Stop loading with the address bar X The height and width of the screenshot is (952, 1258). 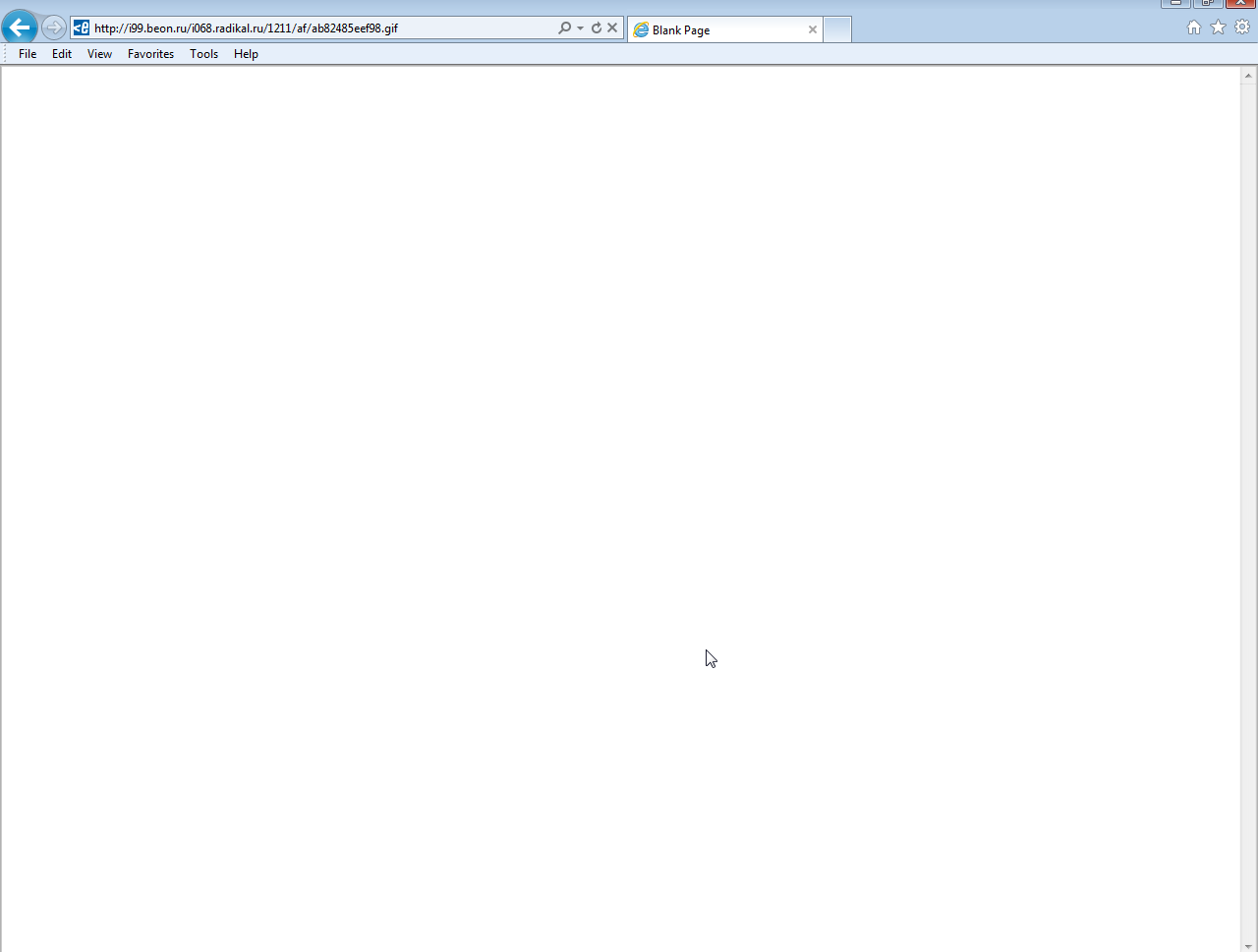pos(612,28)
